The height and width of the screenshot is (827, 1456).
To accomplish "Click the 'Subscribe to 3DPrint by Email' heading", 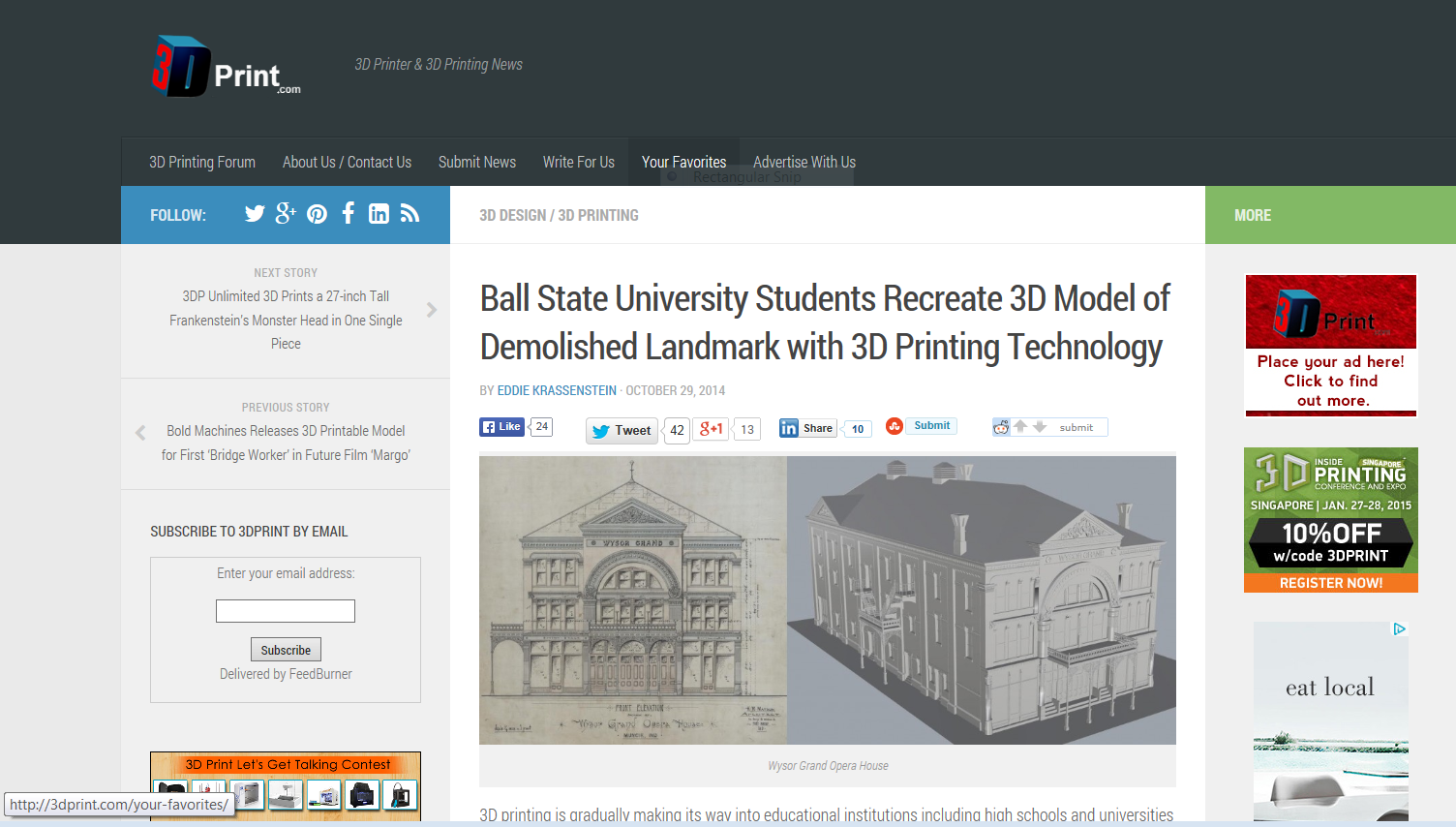I will point(249,532).
